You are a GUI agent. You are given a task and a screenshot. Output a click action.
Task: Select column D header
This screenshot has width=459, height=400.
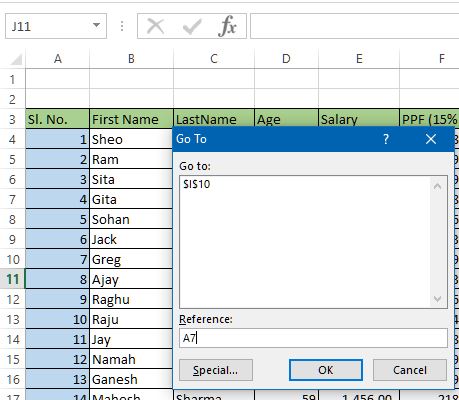point(286,59)
